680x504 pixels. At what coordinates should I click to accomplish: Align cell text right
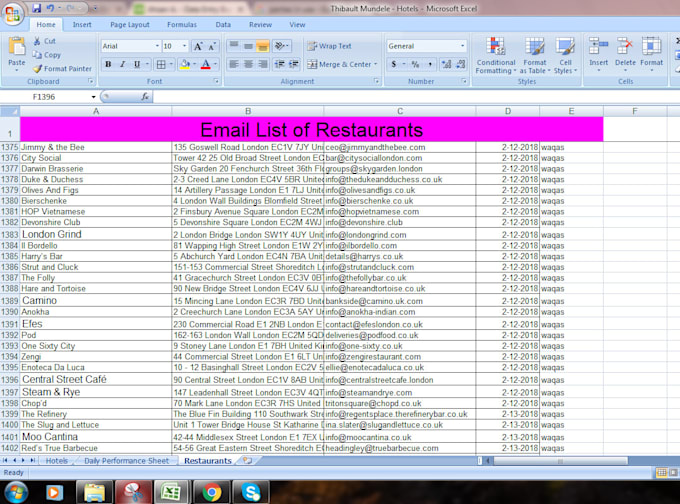(x=262, y=64)
